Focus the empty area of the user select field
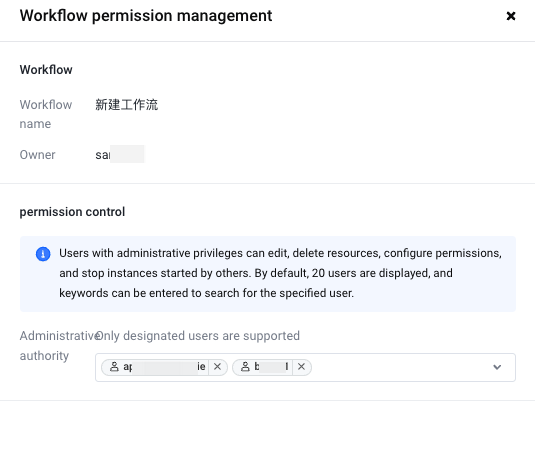This screenshot has width=535, height=468. (x=399, y=367)
